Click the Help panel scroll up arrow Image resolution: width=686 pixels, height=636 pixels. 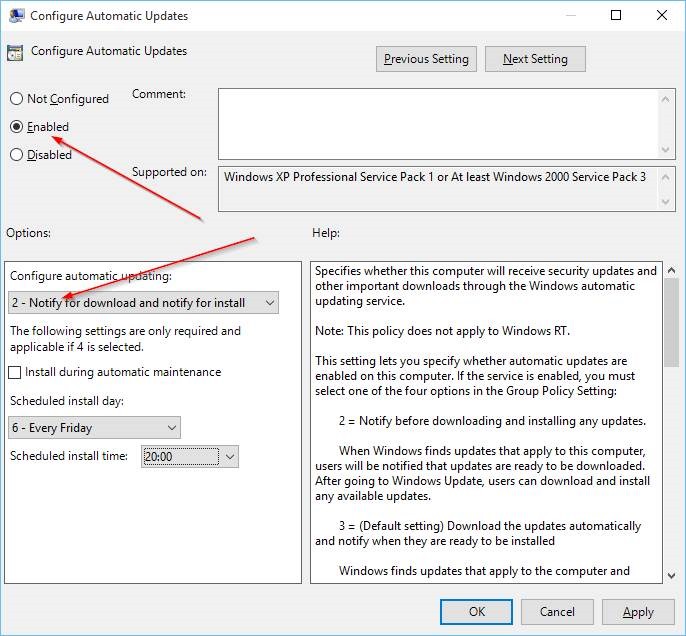[x=671, y=270]
